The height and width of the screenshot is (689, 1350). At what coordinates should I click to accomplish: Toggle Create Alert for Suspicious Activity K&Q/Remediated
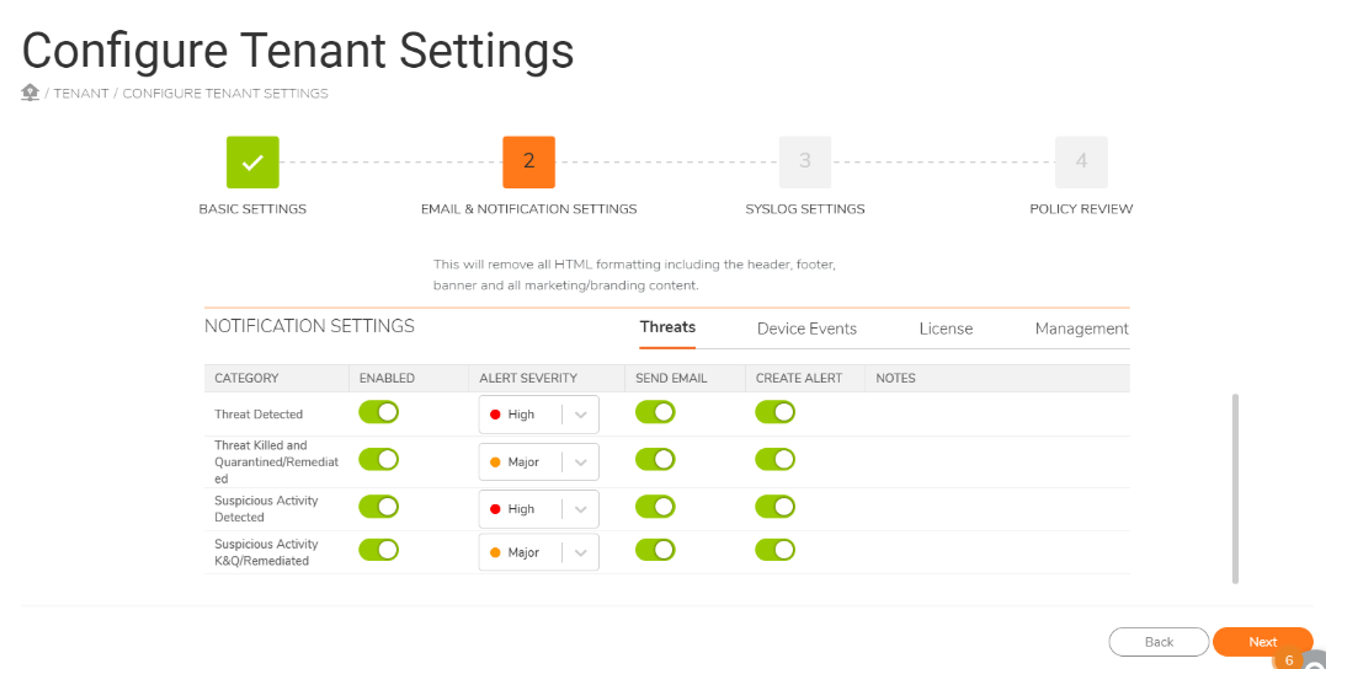775,550
